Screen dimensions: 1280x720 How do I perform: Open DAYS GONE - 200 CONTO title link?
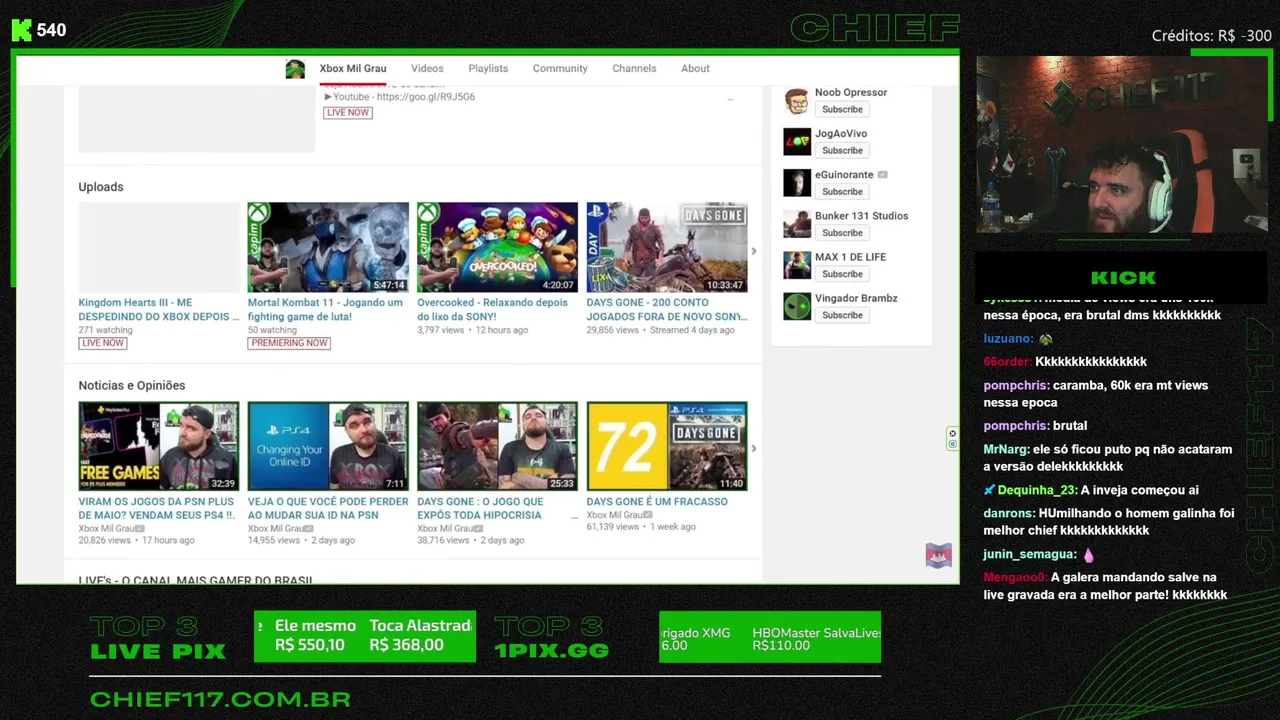tap(666, 309)
